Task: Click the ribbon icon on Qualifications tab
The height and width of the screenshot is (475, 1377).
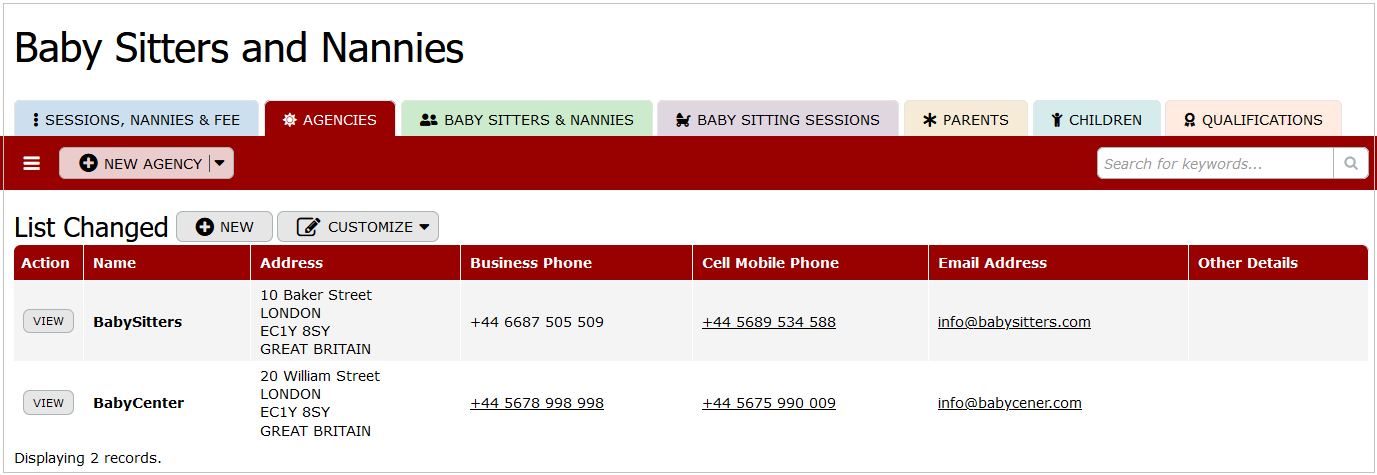Action: tap(1190, 120)
